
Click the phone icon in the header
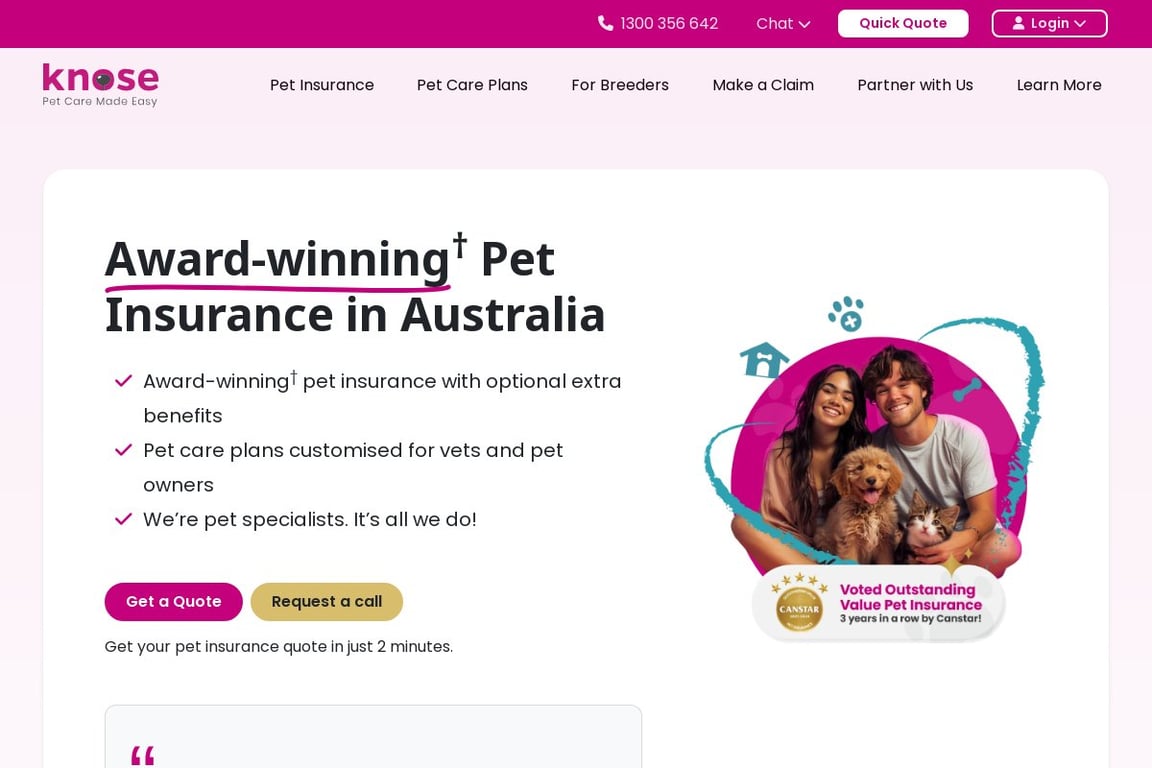[x=603, y=23]
